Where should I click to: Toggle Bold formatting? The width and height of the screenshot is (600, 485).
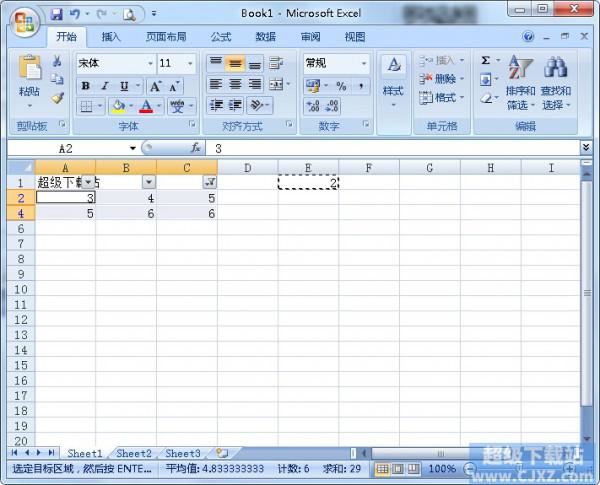pyautogui.click(x=86, y=86)
